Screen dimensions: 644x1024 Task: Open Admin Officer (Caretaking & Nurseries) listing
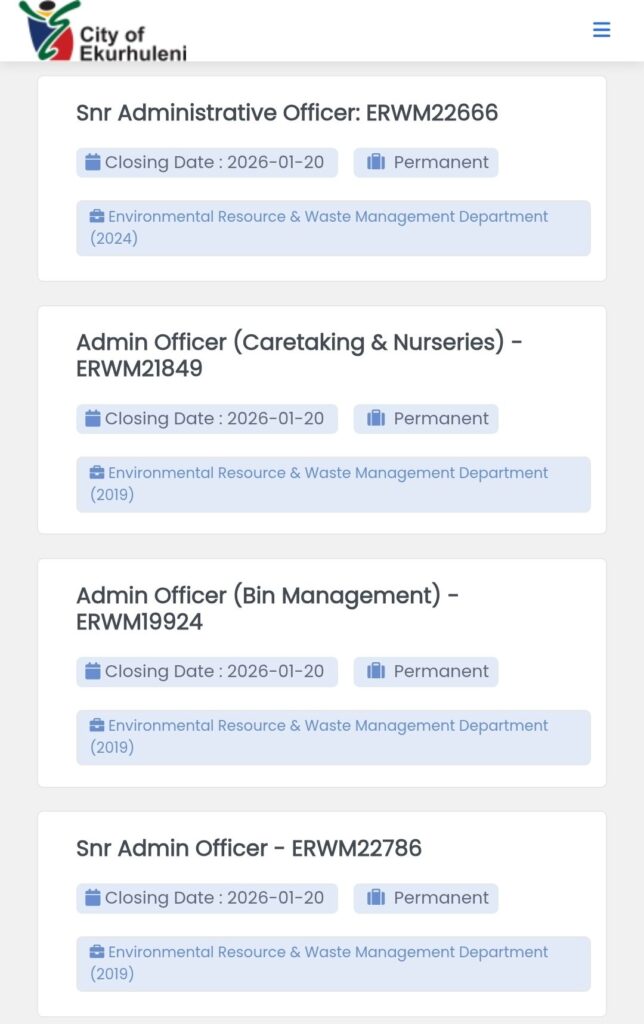tap(299, 355)
